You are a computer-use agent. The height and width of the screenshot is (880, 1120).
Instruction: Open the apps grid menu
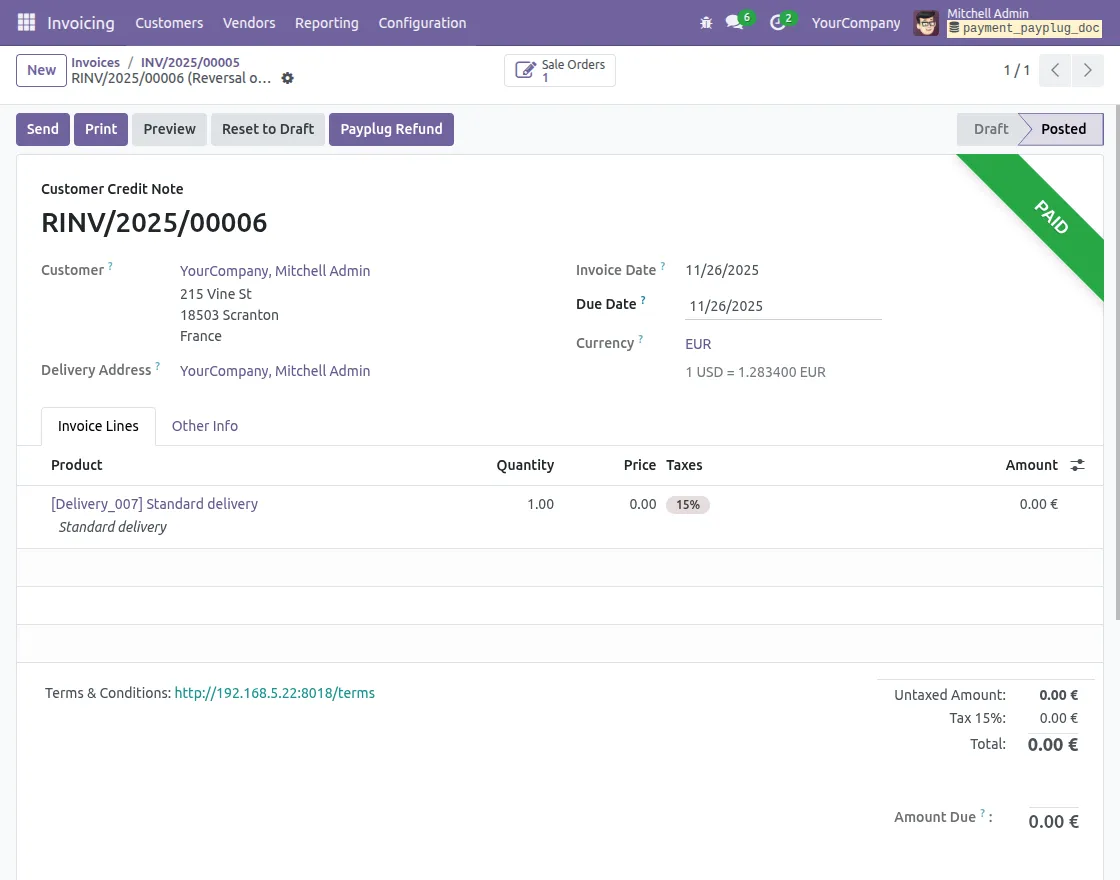pos(25,22)
